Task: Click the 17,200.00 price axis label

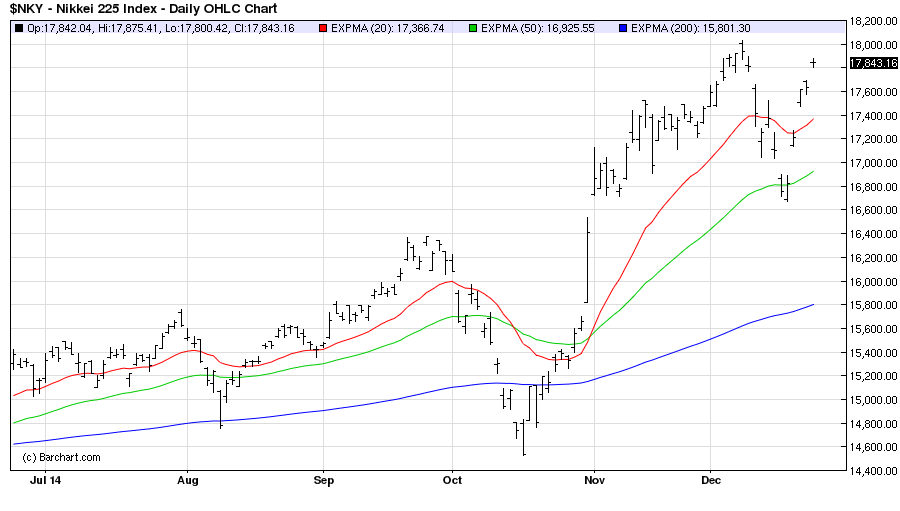Action: 873,139
